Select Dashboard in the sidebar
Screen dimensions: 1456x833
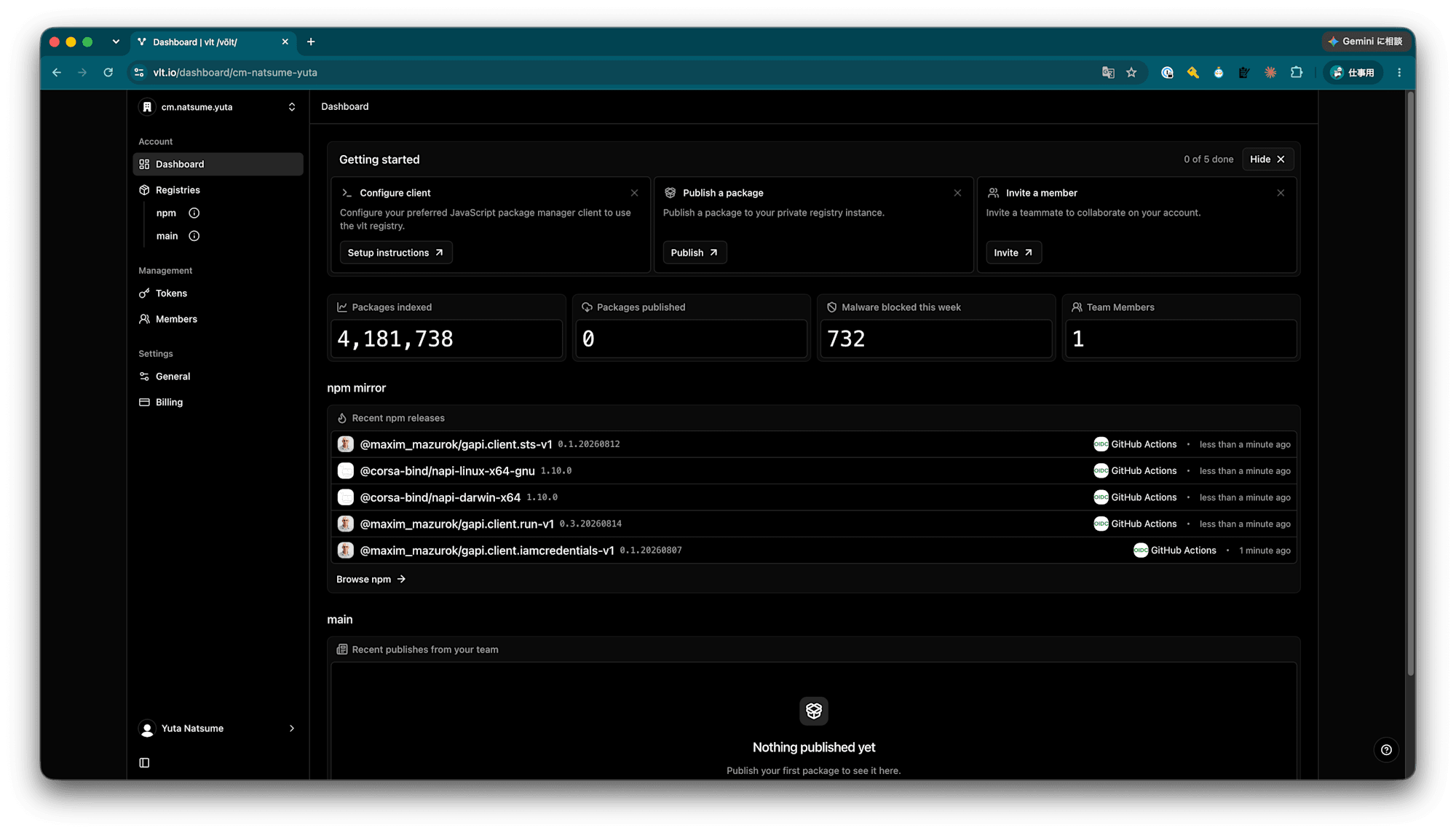coord(218,164)
